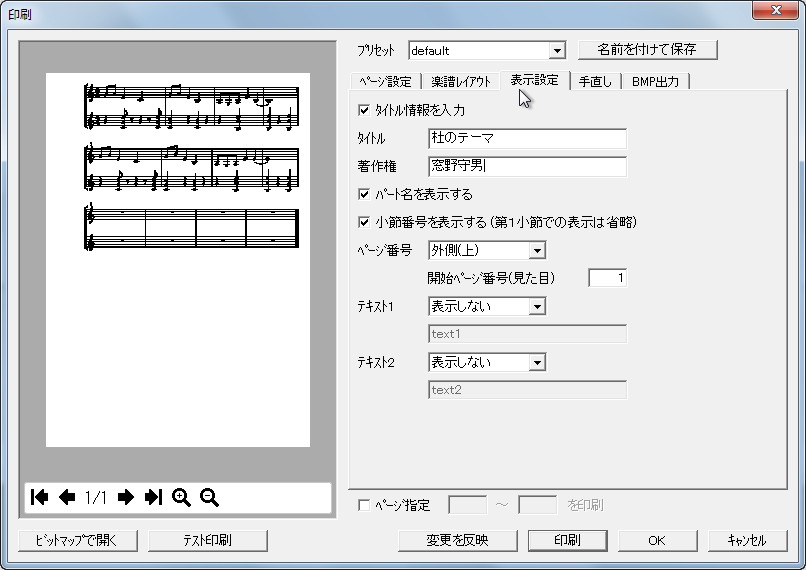Click the タイトル text field
Image resolution: width=806 pixels, height=570 pixels.
(x=527, y=138)
